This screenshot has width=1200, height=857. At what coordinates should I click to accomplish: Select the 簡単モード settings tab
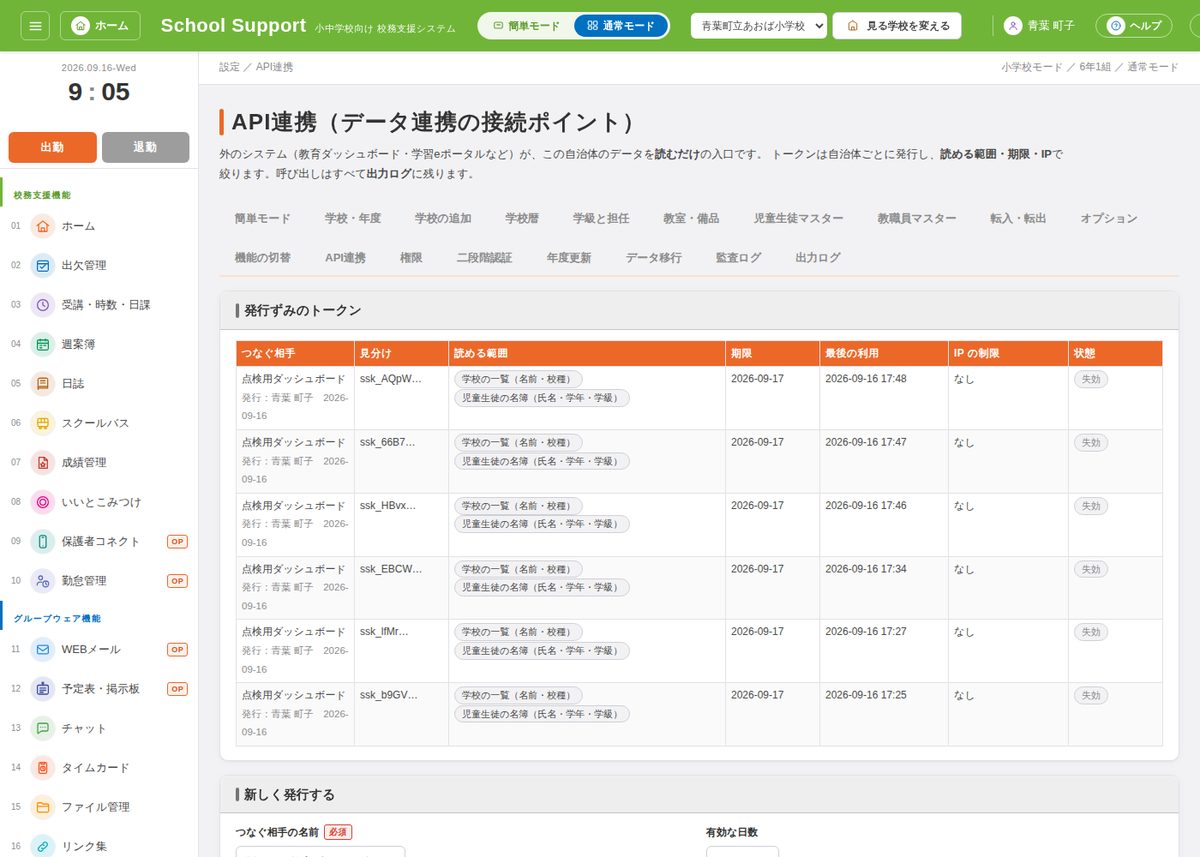coord(263,218)
